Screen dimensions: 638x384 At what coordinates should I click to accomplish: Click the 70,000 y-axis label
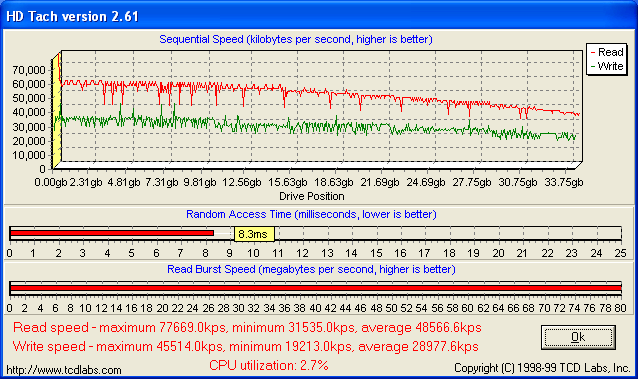click(28, 70)
